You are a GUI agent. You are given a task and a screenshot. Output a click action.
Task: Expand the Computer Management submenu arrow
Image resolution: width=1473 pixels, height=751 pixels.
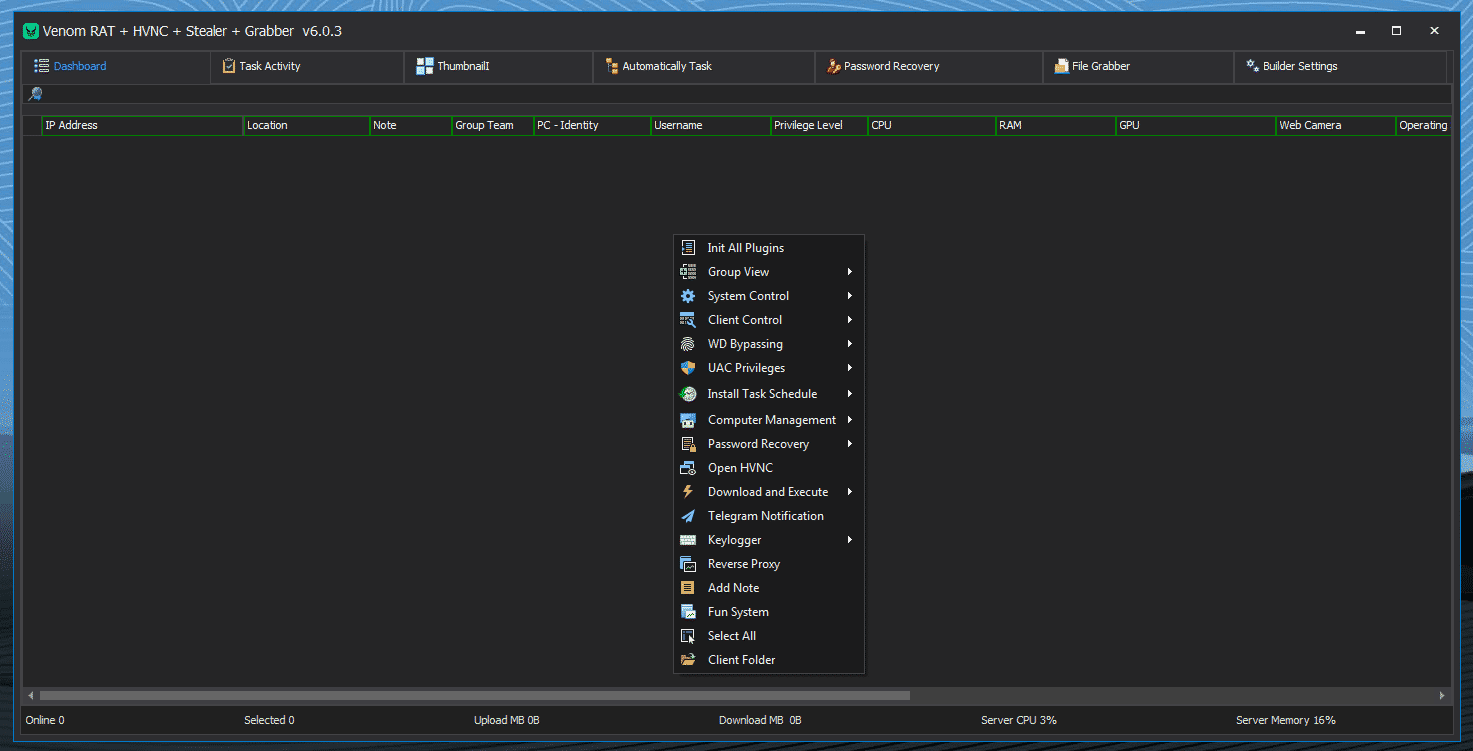click(850, 420)
